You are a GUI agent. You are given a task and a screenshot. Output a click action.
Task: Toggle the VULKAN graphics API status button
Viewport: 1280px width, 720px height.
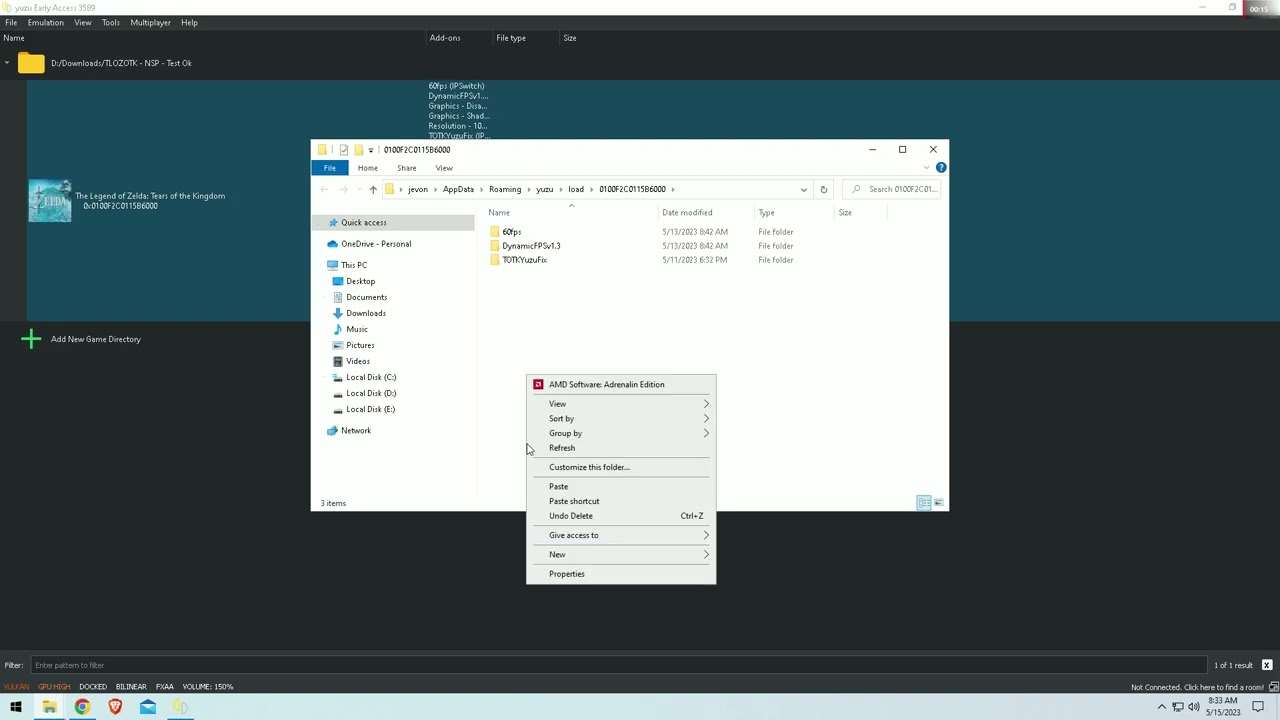[x=16, y=687]
